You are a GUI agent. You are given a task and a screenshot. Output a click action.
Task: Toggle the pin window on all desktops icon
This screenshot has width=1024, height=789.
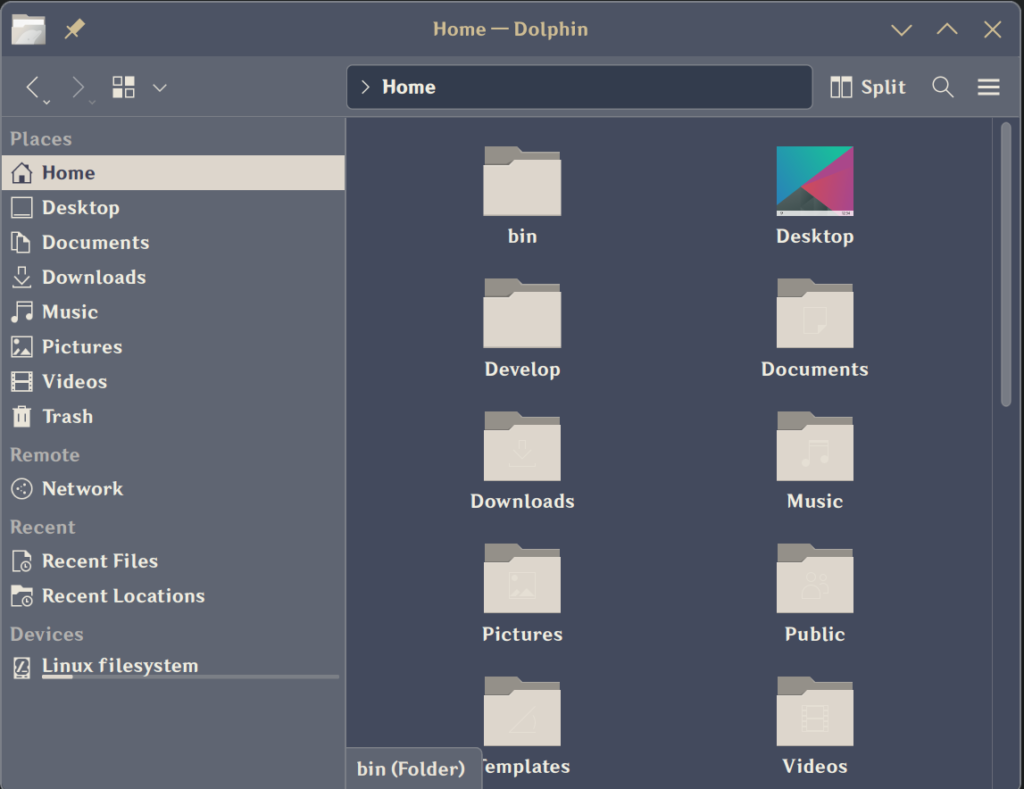point(74,29)
